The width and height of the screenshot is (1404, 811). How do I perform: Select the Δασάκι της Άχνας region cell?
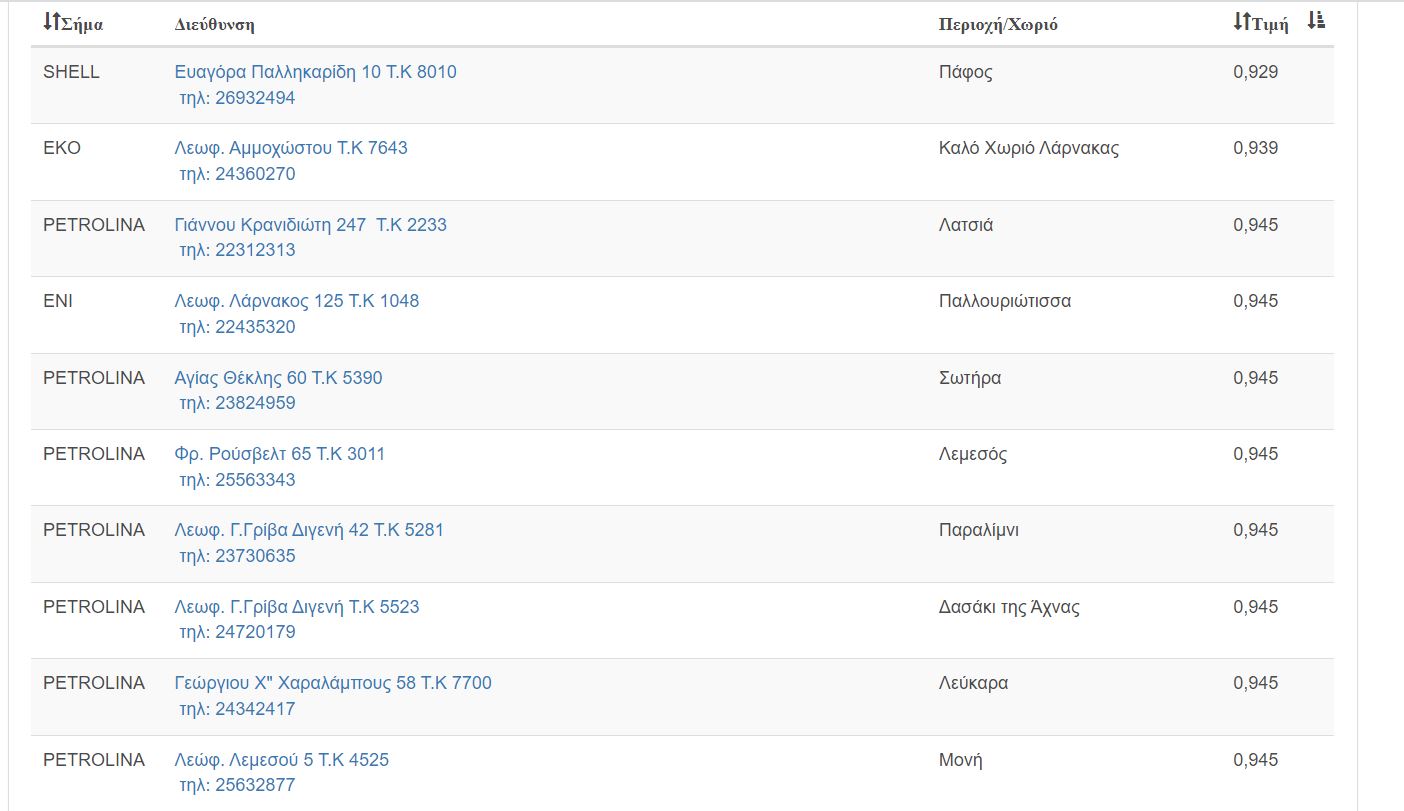click(x=1010, y=607)
